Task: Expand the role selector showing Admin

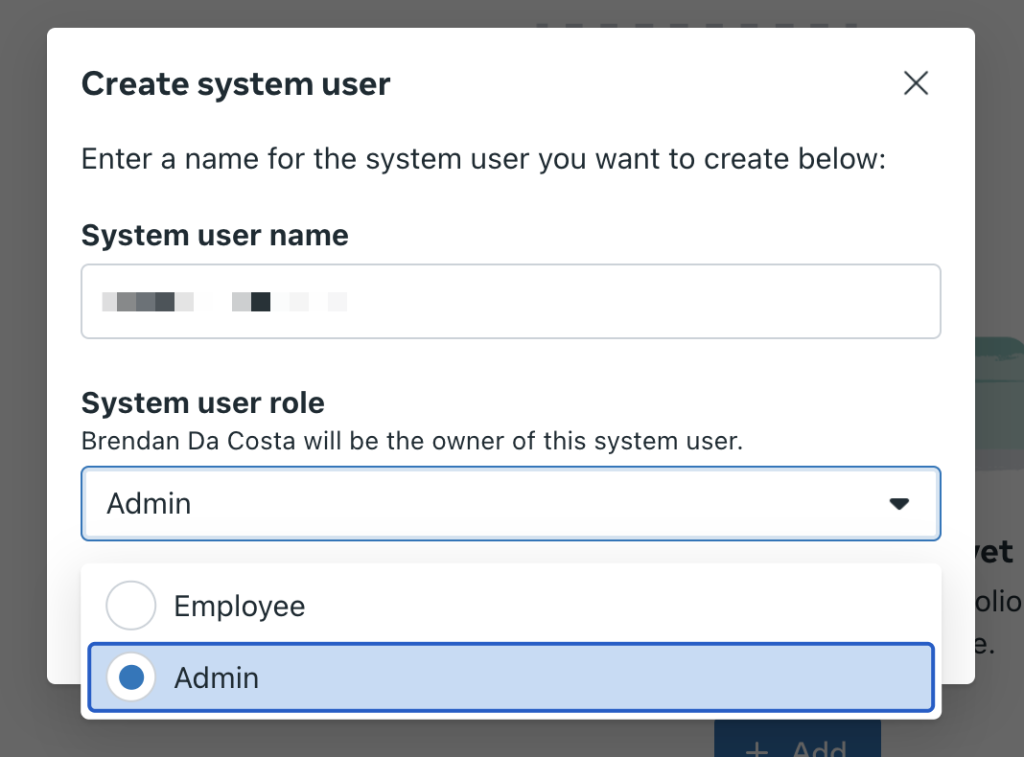Action: [x=511, y=504]
